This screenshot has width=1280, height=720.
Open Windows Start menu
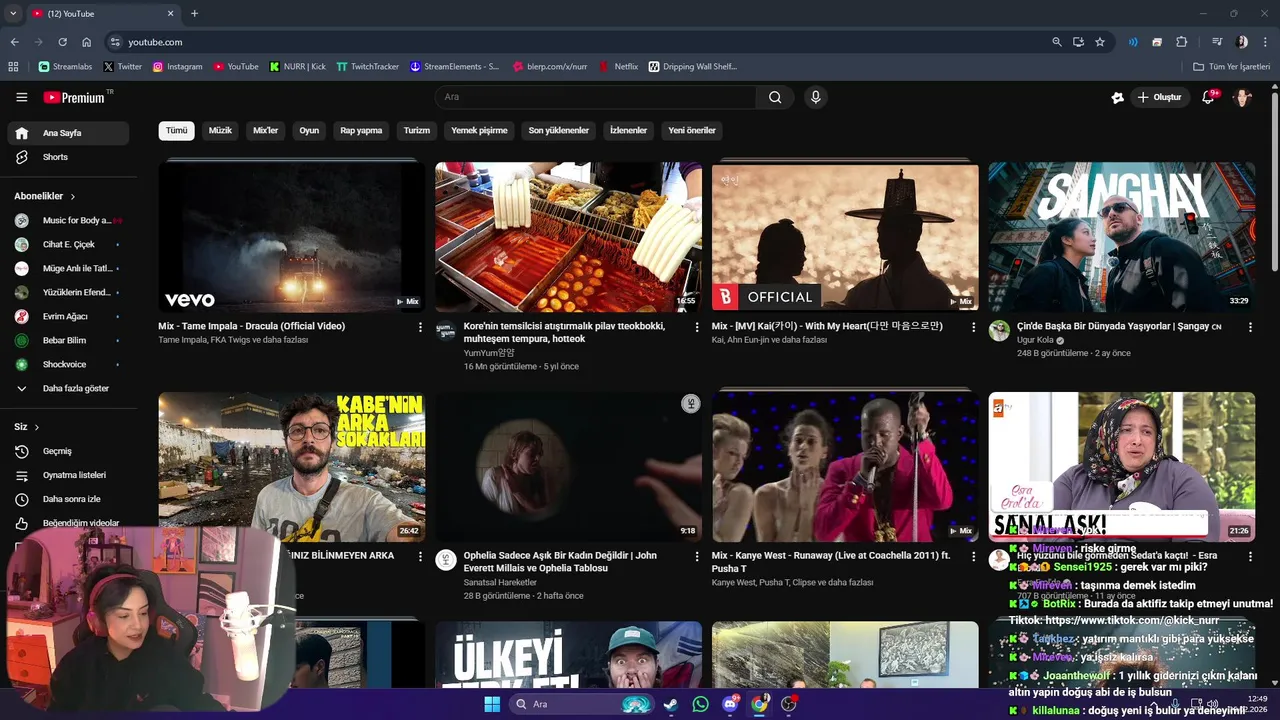(x=492, y=704)
